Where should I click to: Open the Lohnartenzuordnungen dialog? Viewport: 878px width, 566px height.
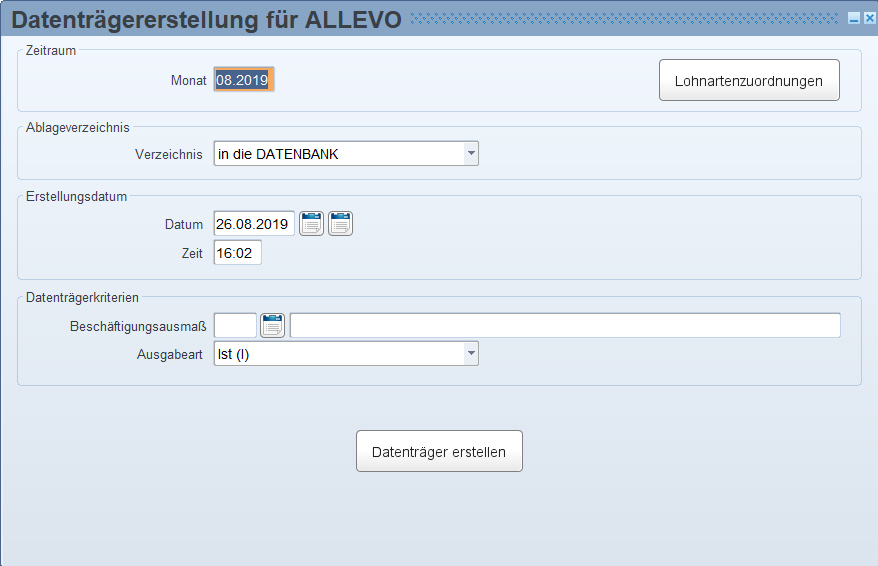point(749,81)
